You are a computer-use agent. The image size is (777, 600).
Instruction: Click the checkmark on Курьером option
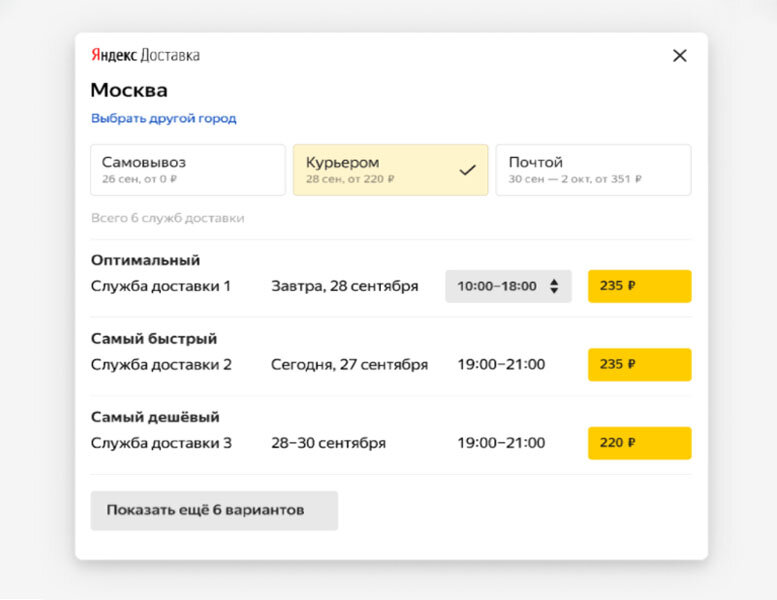tap(467, 170)
